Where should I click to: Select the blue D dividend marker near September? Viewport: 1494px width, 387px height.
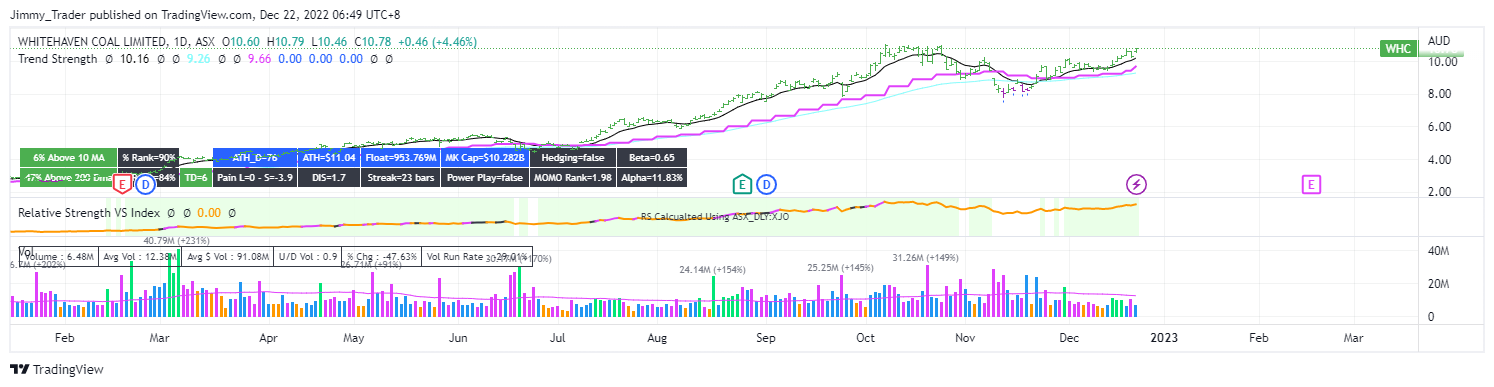click(766, 184)
